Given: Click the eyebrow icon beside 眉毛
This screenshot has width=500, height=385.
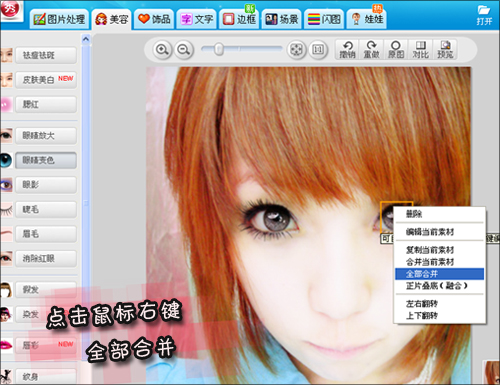Looking at the screenshot, I should point(6,234).
